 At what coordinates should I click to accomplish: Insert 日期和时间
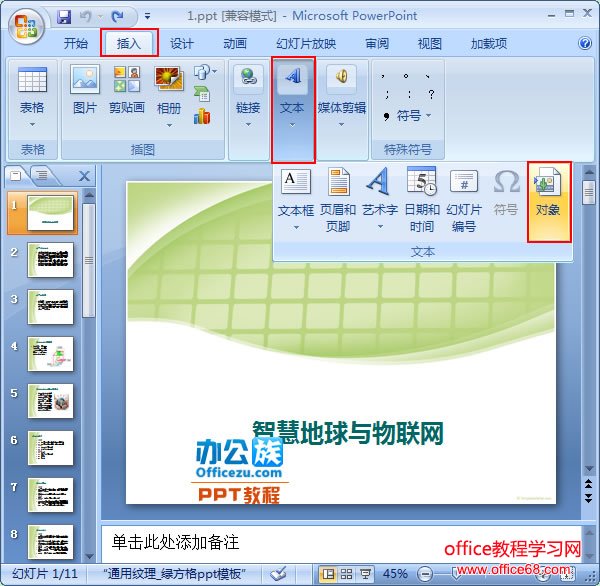pyautogui.click(x=422, y=200)
